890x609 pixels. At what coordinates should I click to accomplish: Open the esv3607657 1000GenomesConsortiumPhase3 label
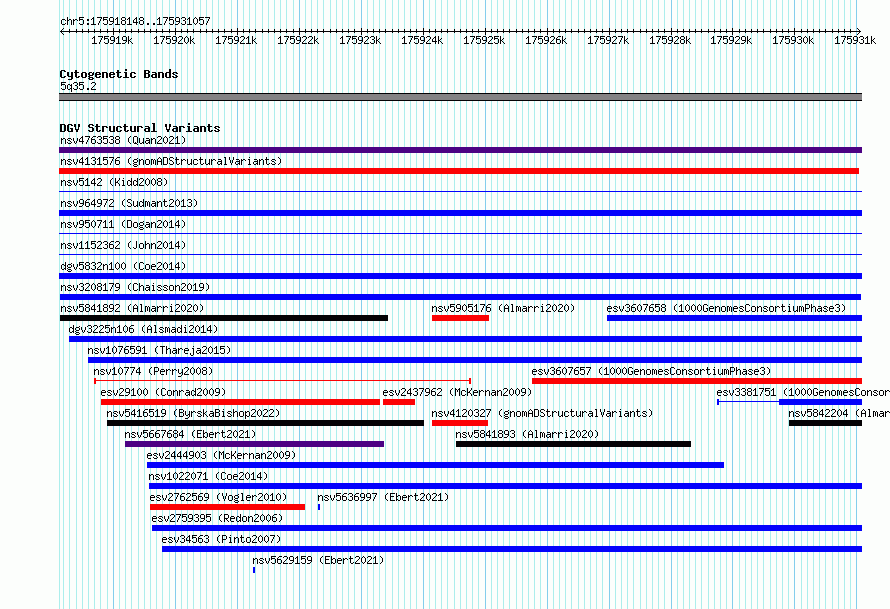click(652, 371)
